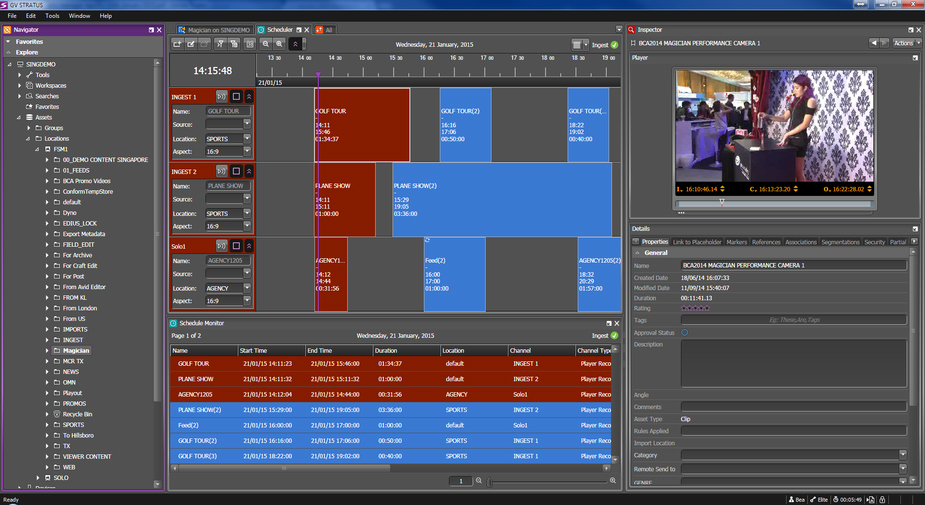
Task: Toggle the Approval Status radio indicator
Action: tap(685, 332)
